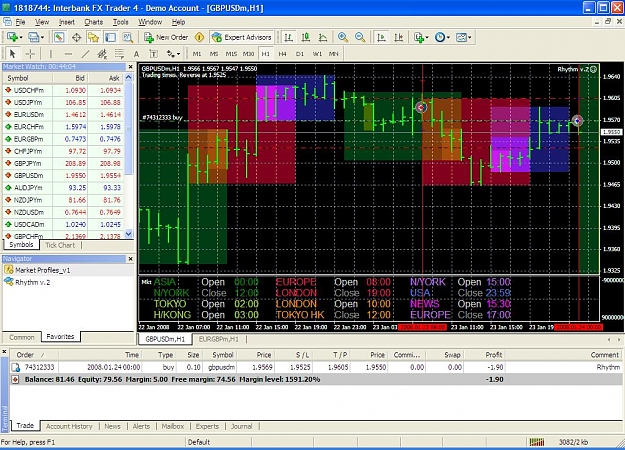
Task: Select the Vertical Line tool
Action: pyautogui.click(x=51, y=53)
